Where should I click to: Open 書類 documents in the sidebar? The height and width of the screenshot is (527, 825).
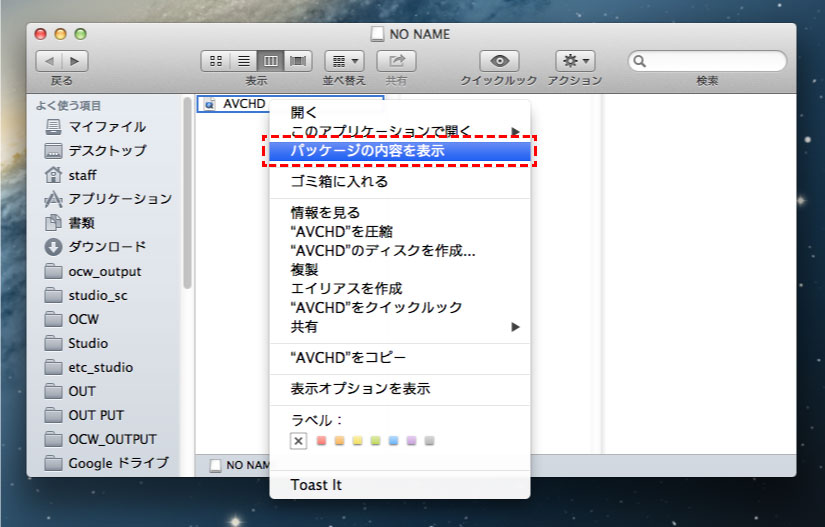[x=69, y=223]
